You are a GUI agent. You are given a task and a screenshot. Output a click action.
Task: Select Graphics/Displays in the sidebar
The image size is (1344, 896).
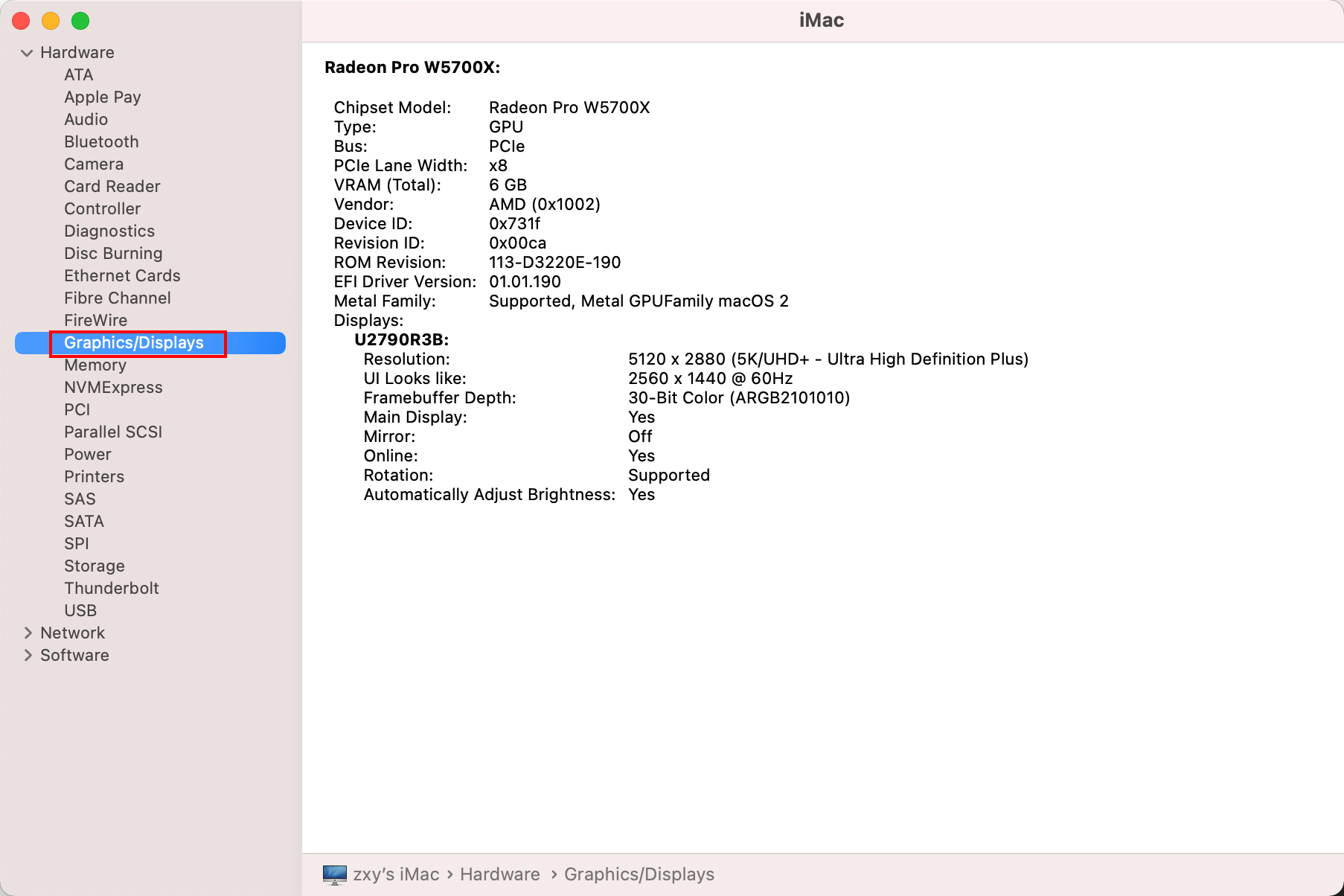pyautogui.click(x=150, y=343)
